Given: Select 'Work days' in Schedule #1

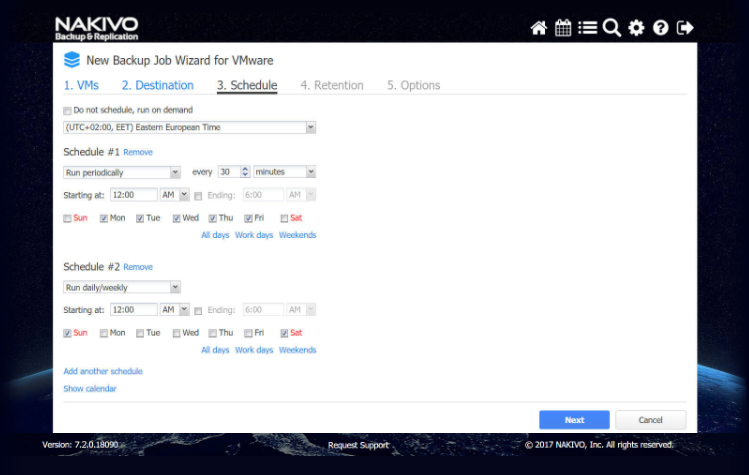Looking at the screenshot, I should click(x=254, y=235).
